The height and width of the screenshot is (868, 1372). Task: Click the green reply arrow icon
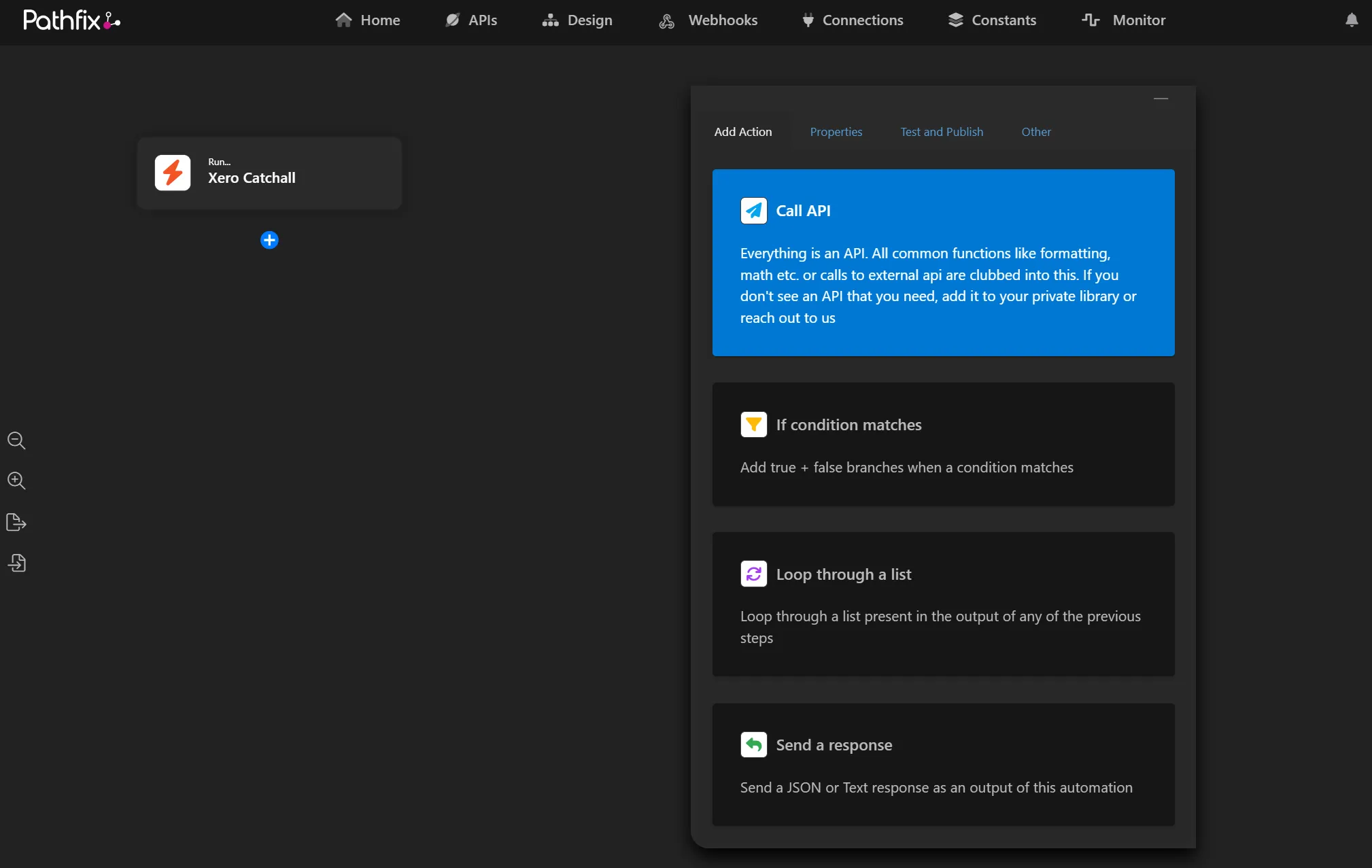(753, 745)
